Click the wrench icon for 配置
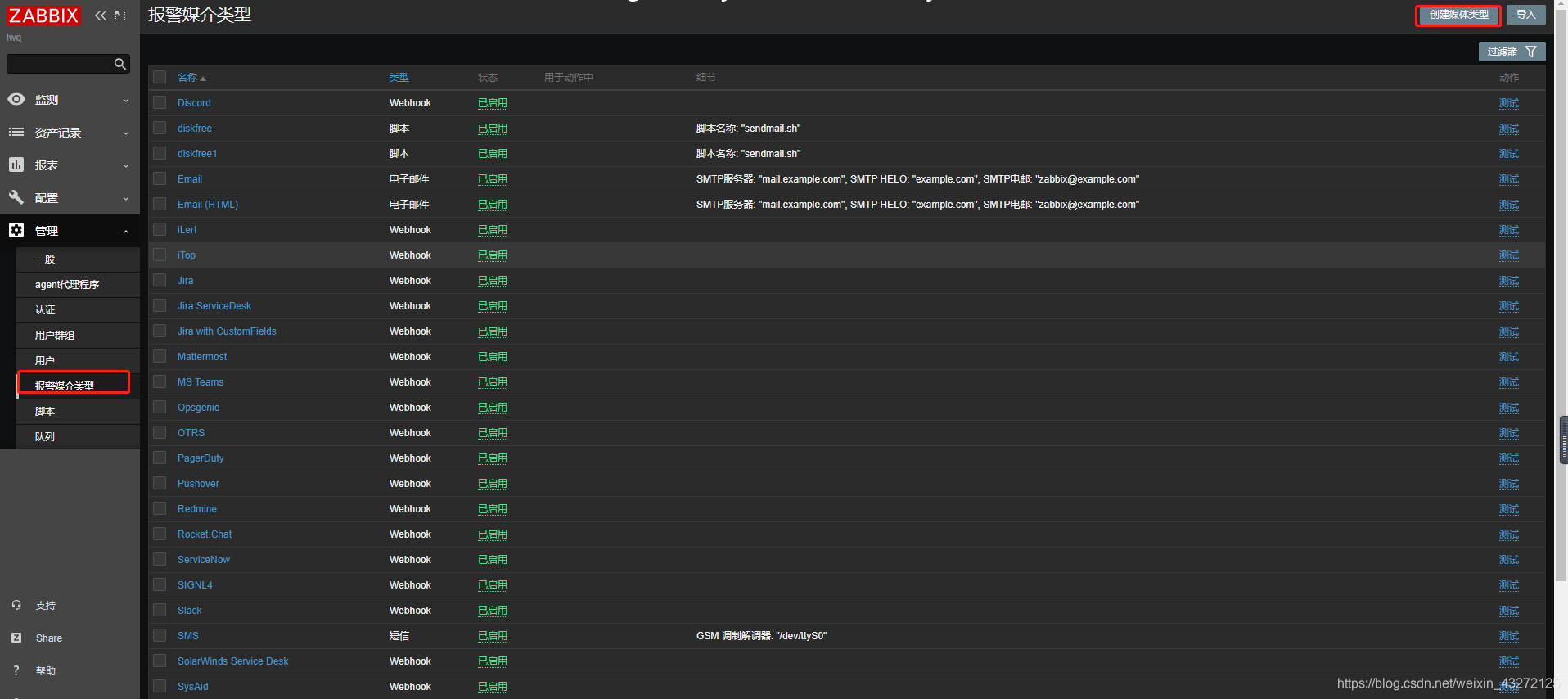This screenshot has width=1568, height=699. pos(16,197)
